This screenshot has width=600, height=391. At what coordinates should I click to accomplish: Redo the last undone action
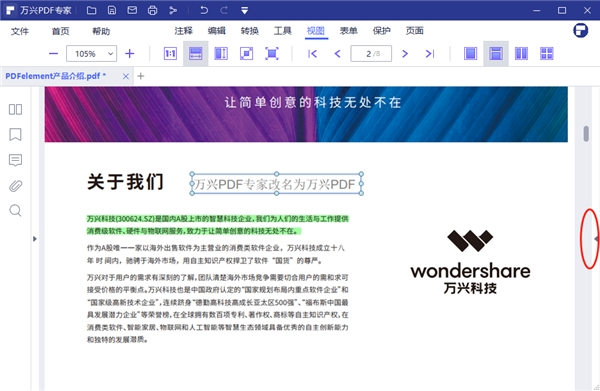224,10
